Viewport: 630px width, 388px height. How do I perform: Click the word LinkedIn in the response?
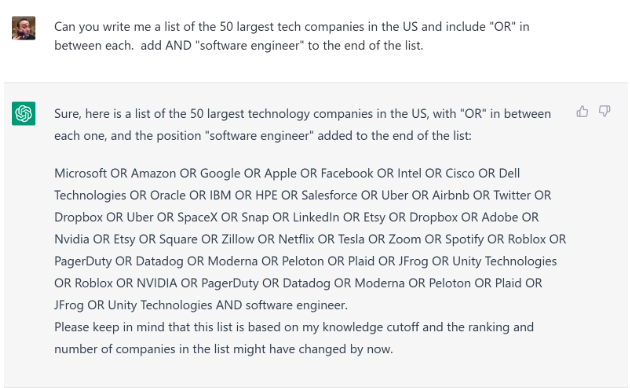pyautogui.click(x=316, y=217)
